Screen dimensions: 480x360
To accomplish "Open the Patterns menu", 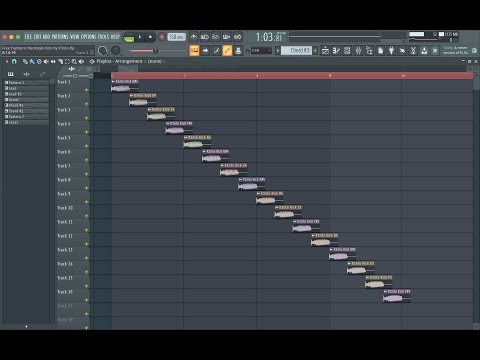I will [x=60, y=37].
